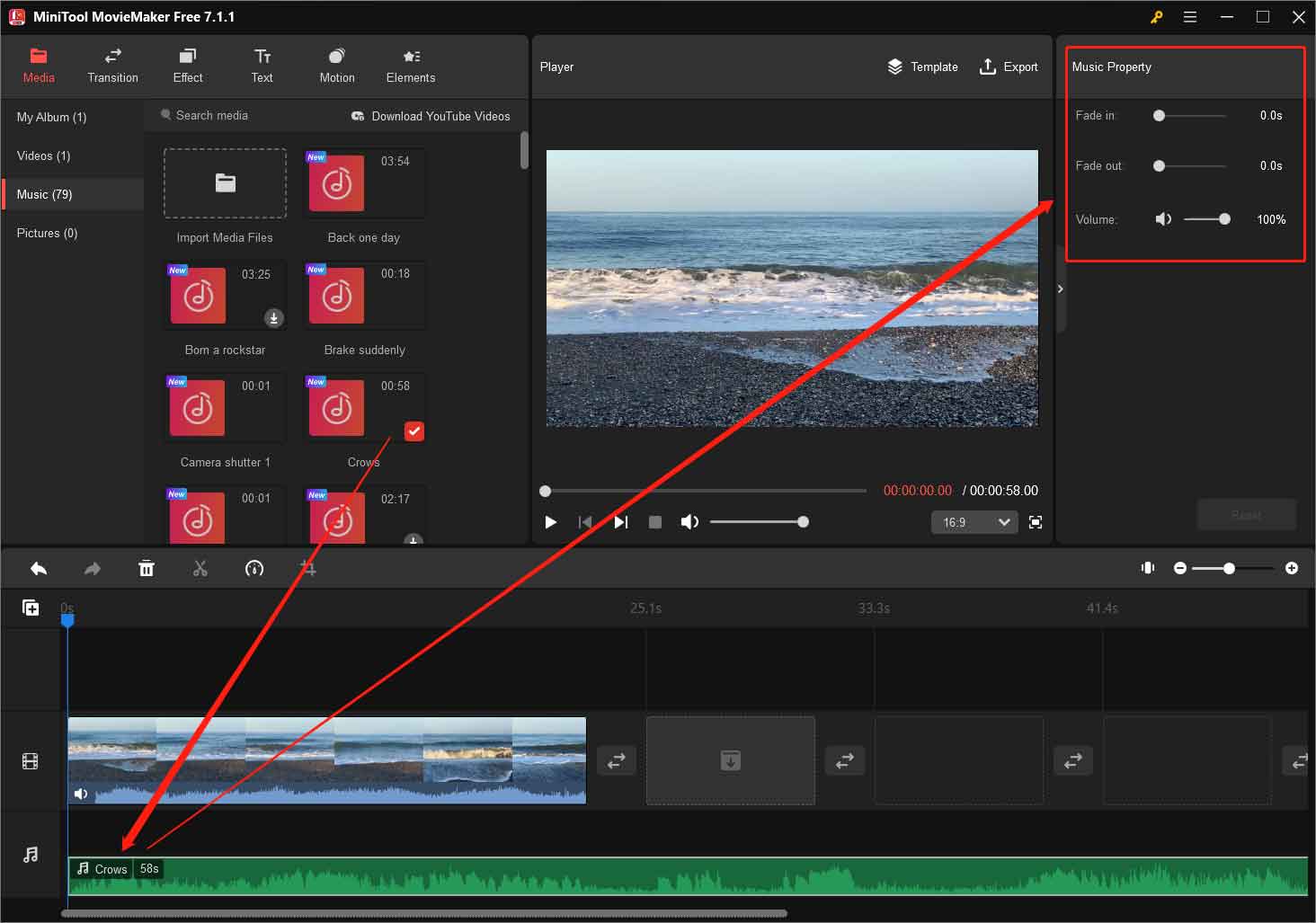Collapse the property panel arrow
1316x923 pixels.
(1061, 288)
